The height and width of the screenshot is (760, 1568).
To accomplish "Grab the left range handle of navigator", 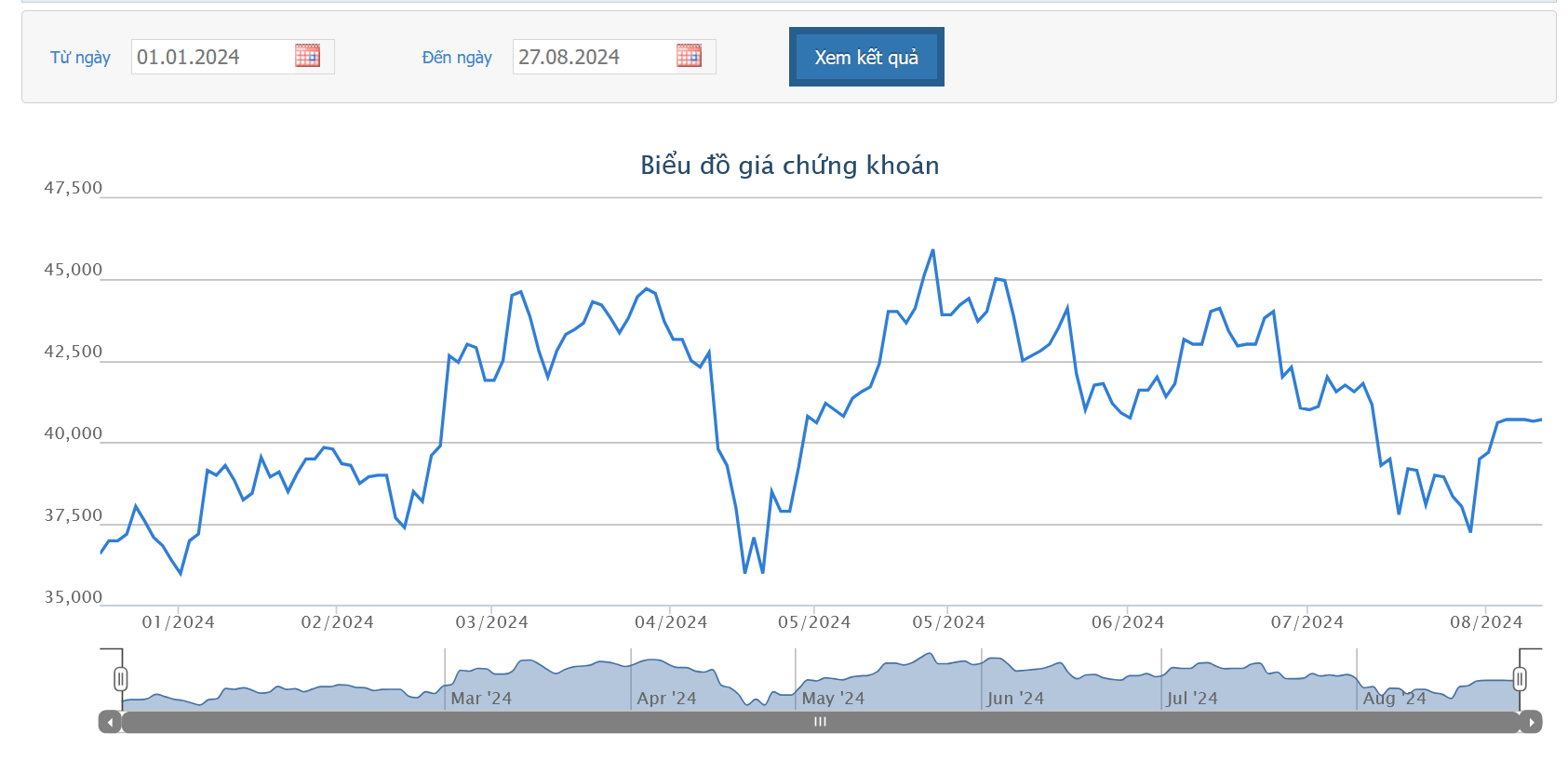I will [121, 679].
